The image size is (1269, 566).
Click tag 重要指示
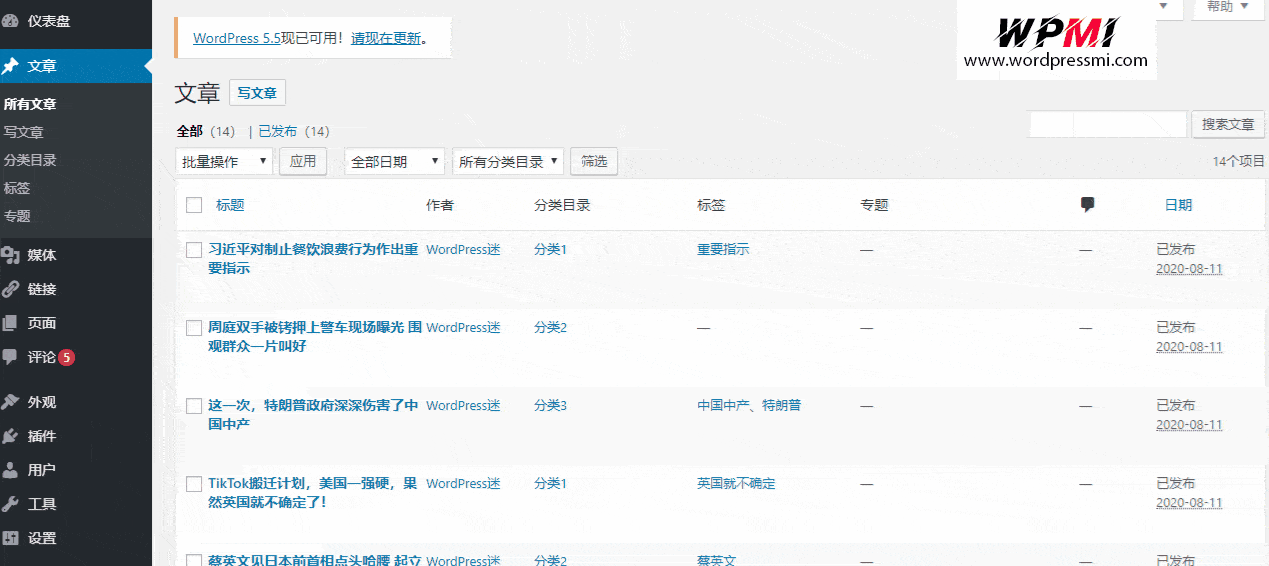723,250
